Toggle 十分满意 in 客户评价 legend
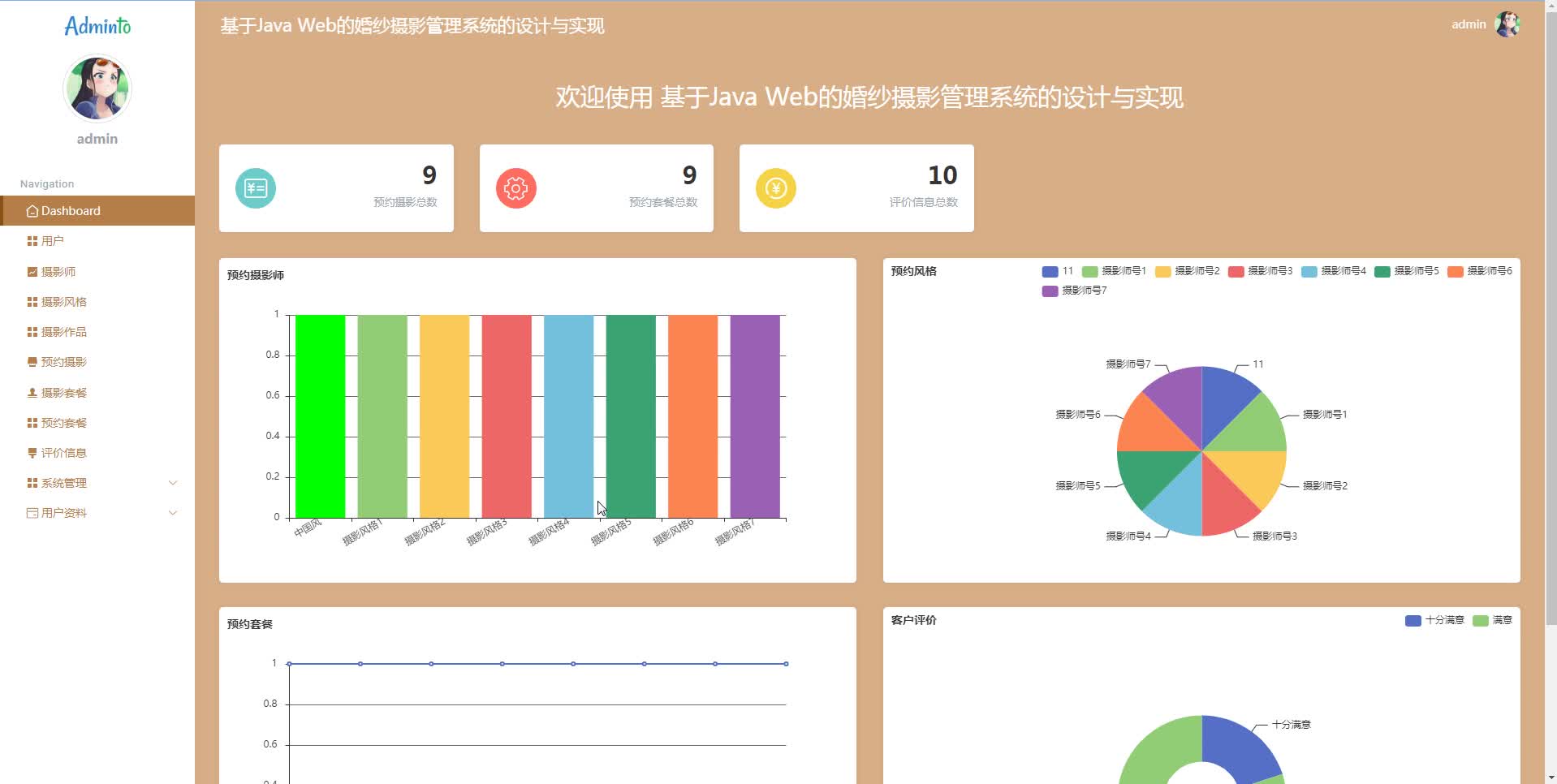Viewport: 1557px width, 784px height. (1434, 620)
